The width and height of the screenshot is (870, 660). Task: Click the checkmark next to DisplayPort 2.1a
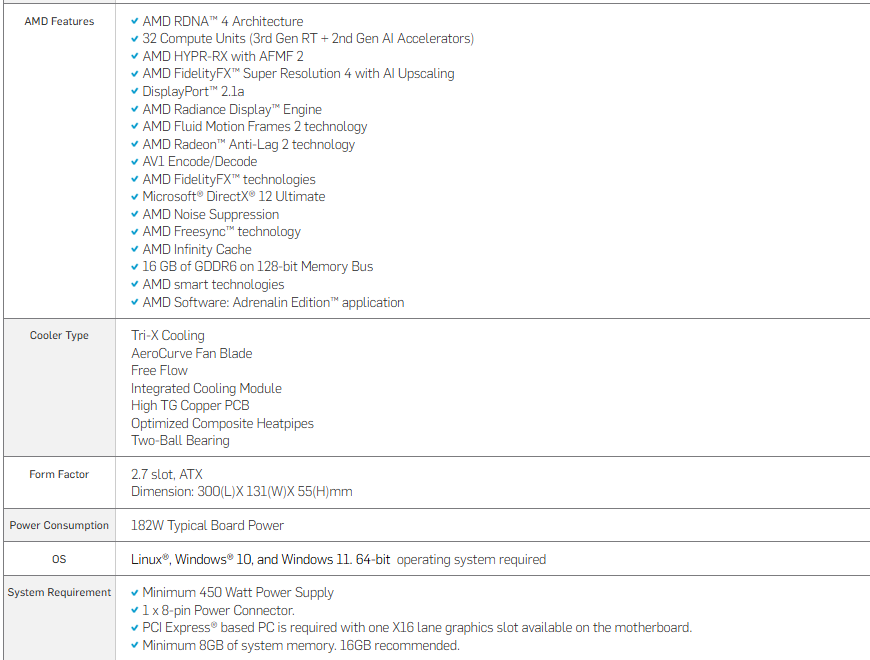pyautogui.click(x=135, y=91)
